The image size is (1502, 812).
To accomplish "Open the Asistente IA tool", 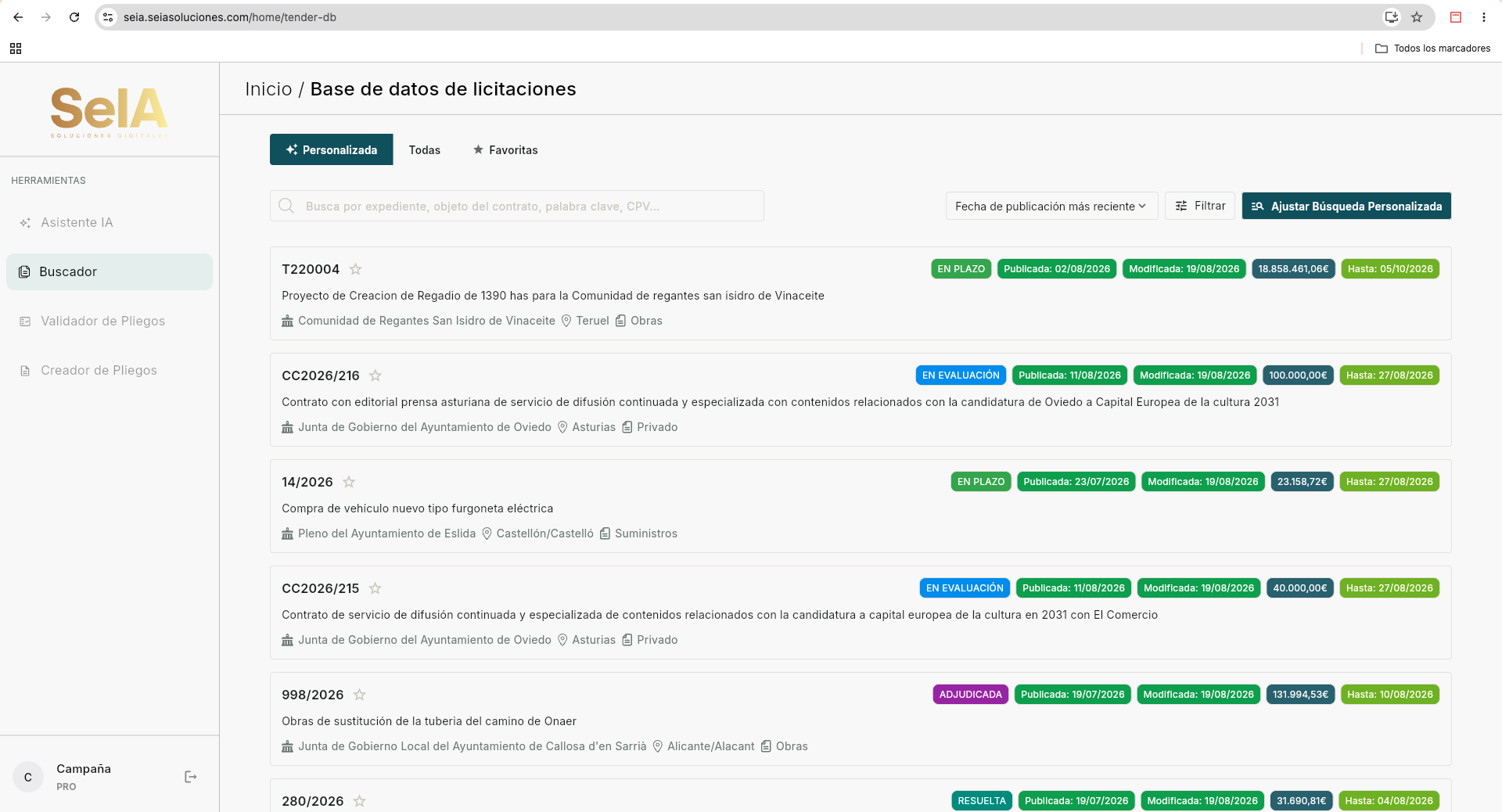I will coord(110,223).
